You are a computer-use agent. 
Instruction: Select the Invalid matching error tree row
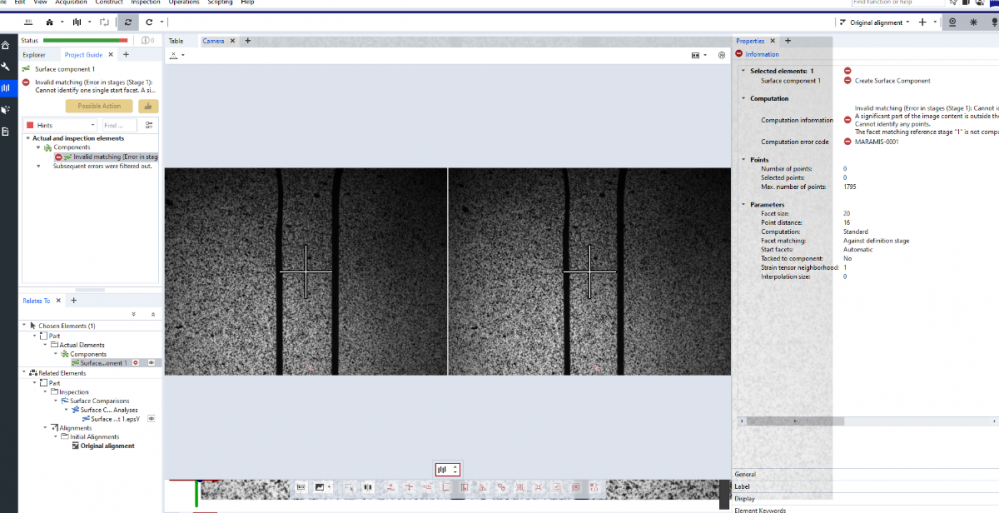pyautogui.click(x=106, y=157)
